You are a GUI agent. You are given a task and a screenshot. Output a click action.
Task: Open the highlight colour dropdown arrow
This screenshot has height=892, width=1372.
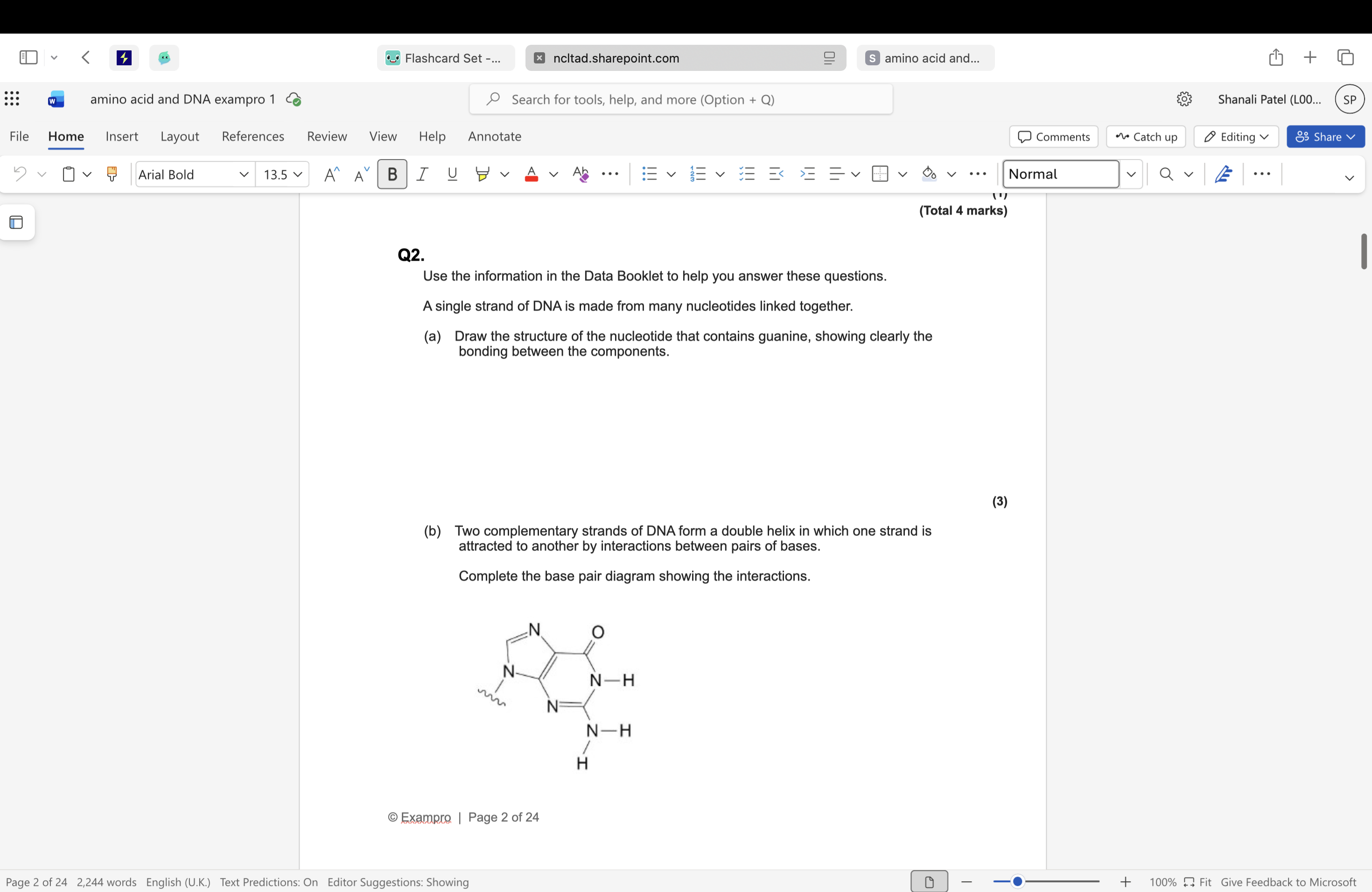pyautogui.click(x=504, y=174)
